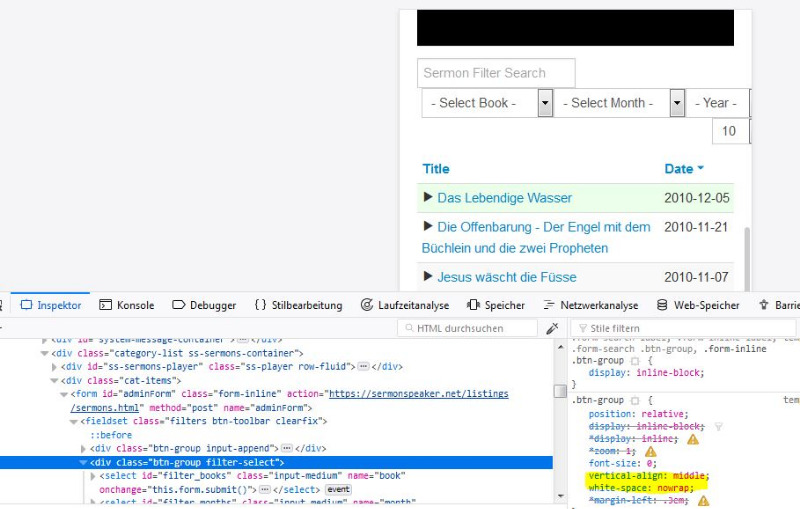Focus the Stile filtern filter box
800x509 pixels.
684,328
